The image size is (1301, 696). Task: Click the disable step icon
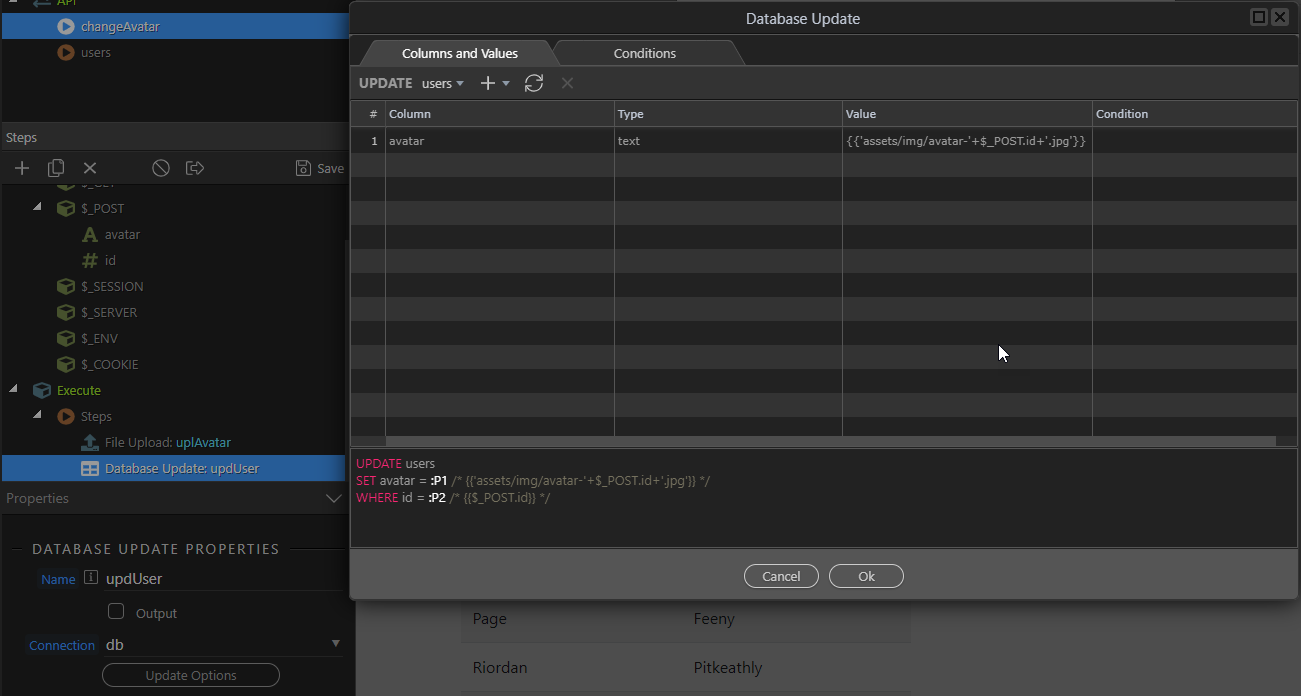[160, 168]
